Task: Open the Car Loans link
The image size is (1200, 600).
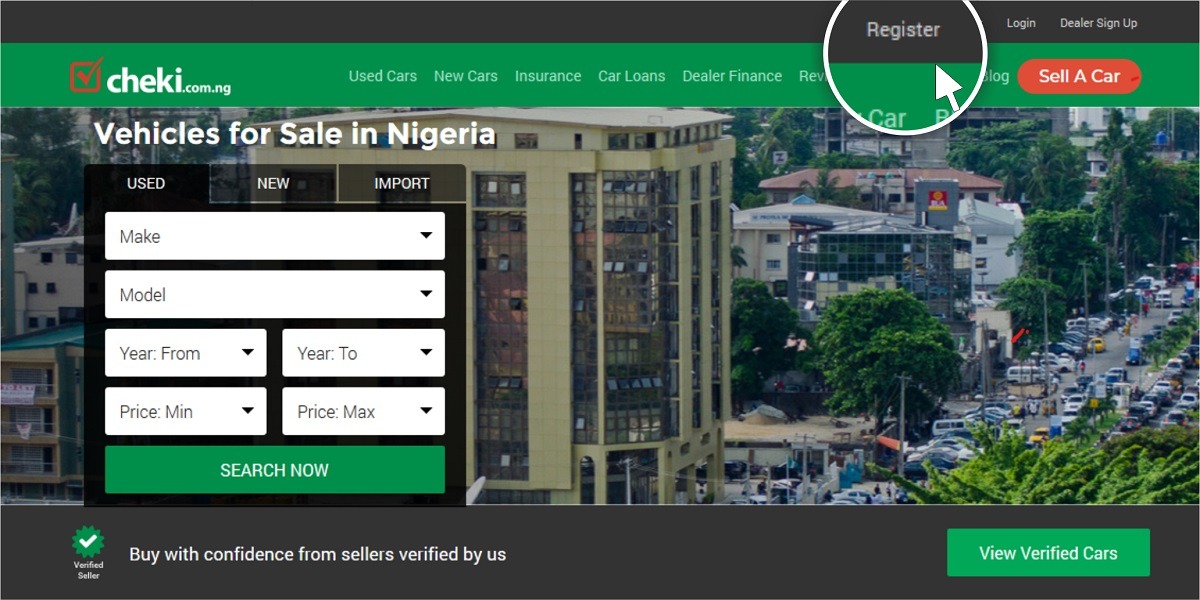Action: tap(632, 76)
